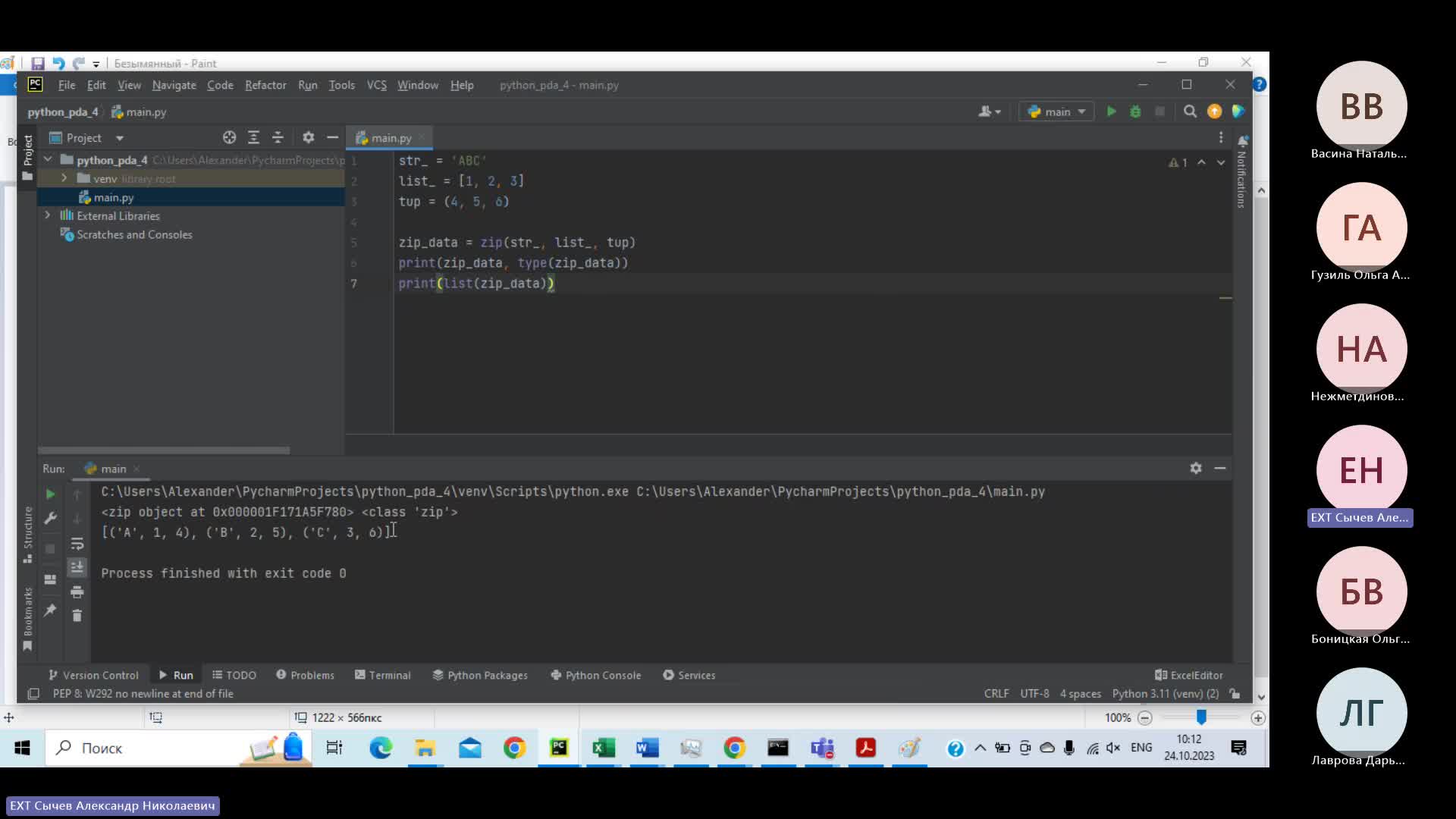Image resolution: width=1456 pixels, height=819 pixels.
Task: Run the main configuration with green play button
Action: click(1111, 111)
